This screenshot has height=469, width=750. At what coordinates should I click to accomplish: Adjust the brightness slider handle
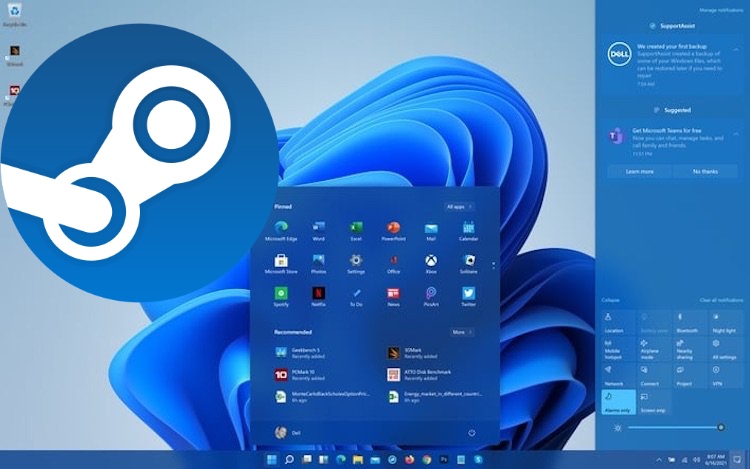pyautogui.click(x=721, y=427)
